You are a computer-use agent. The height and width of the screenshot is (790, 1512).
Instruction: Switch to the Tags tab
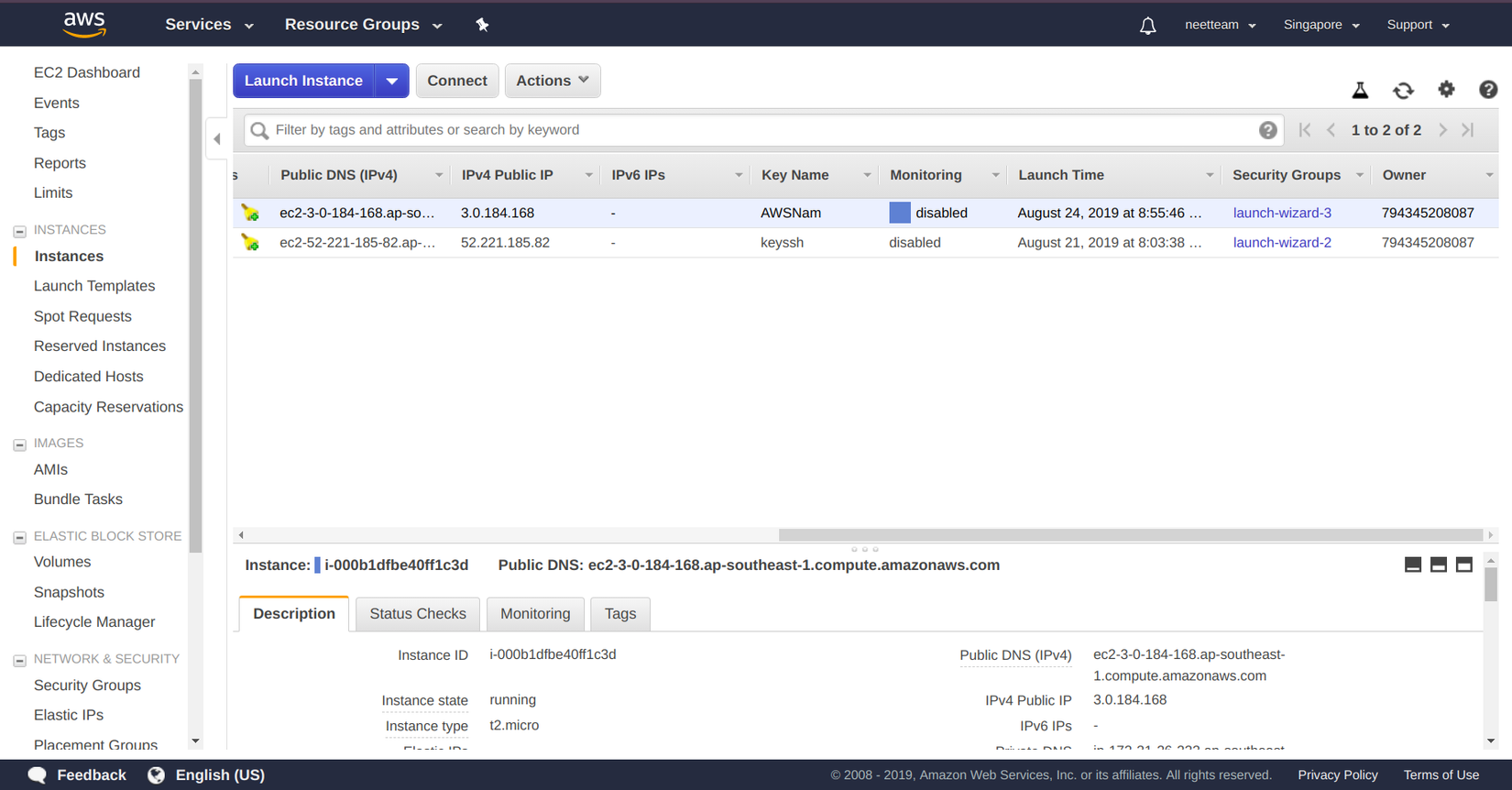click(x=620, y=614)
